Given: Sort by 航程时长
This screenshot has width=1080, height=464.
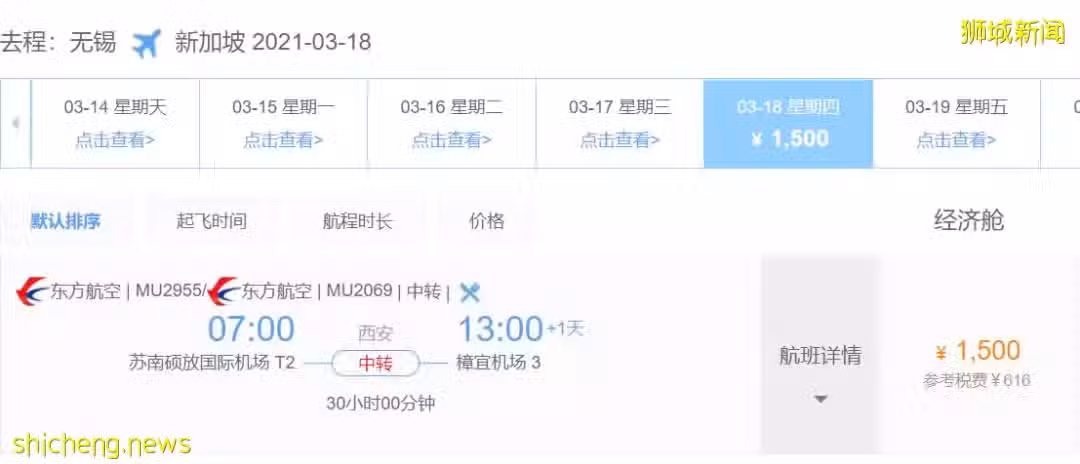Looking at the screenshot, I should click(357, 221).
